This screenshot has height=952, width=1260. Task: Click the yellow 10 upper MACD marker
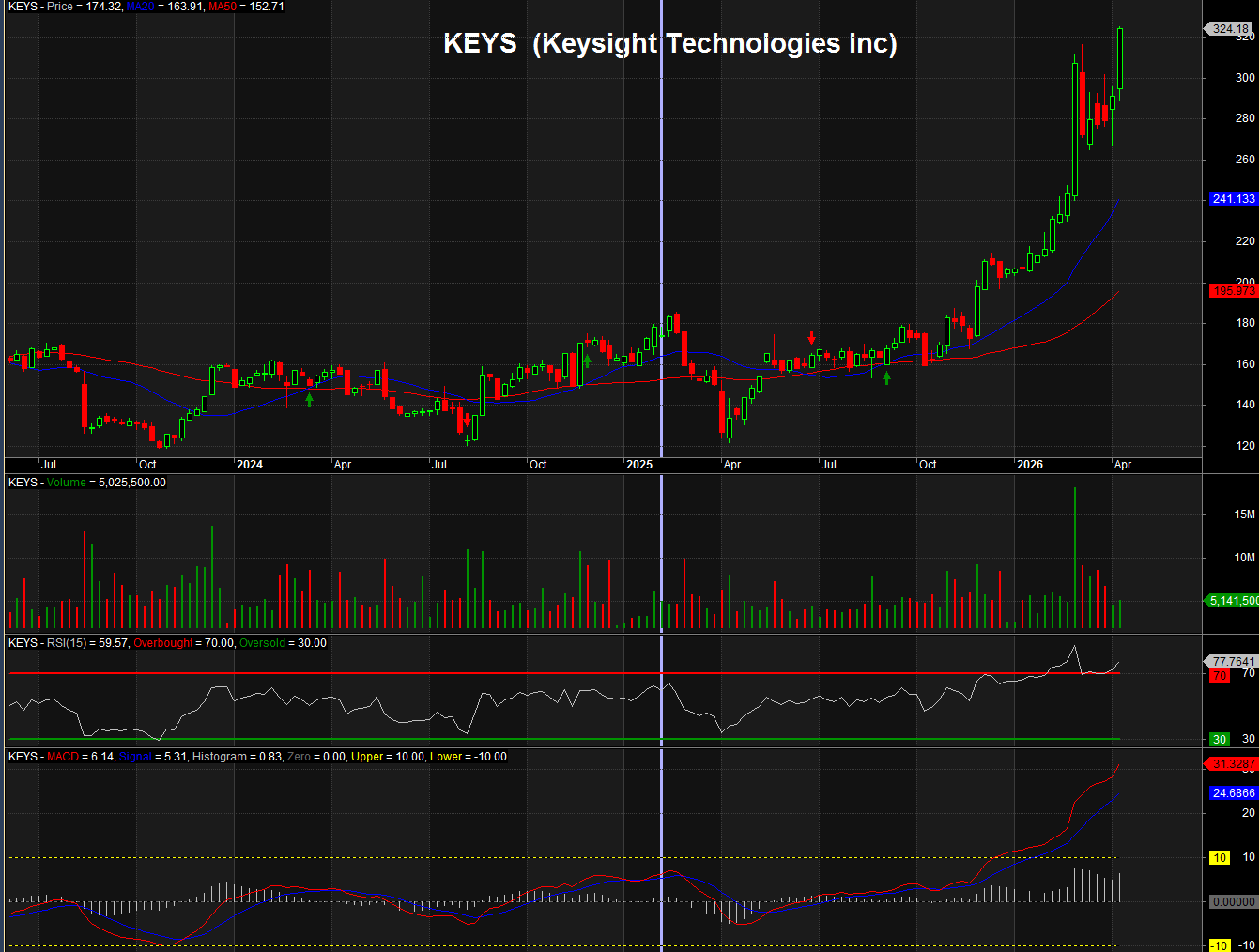tap(1219, 857)
